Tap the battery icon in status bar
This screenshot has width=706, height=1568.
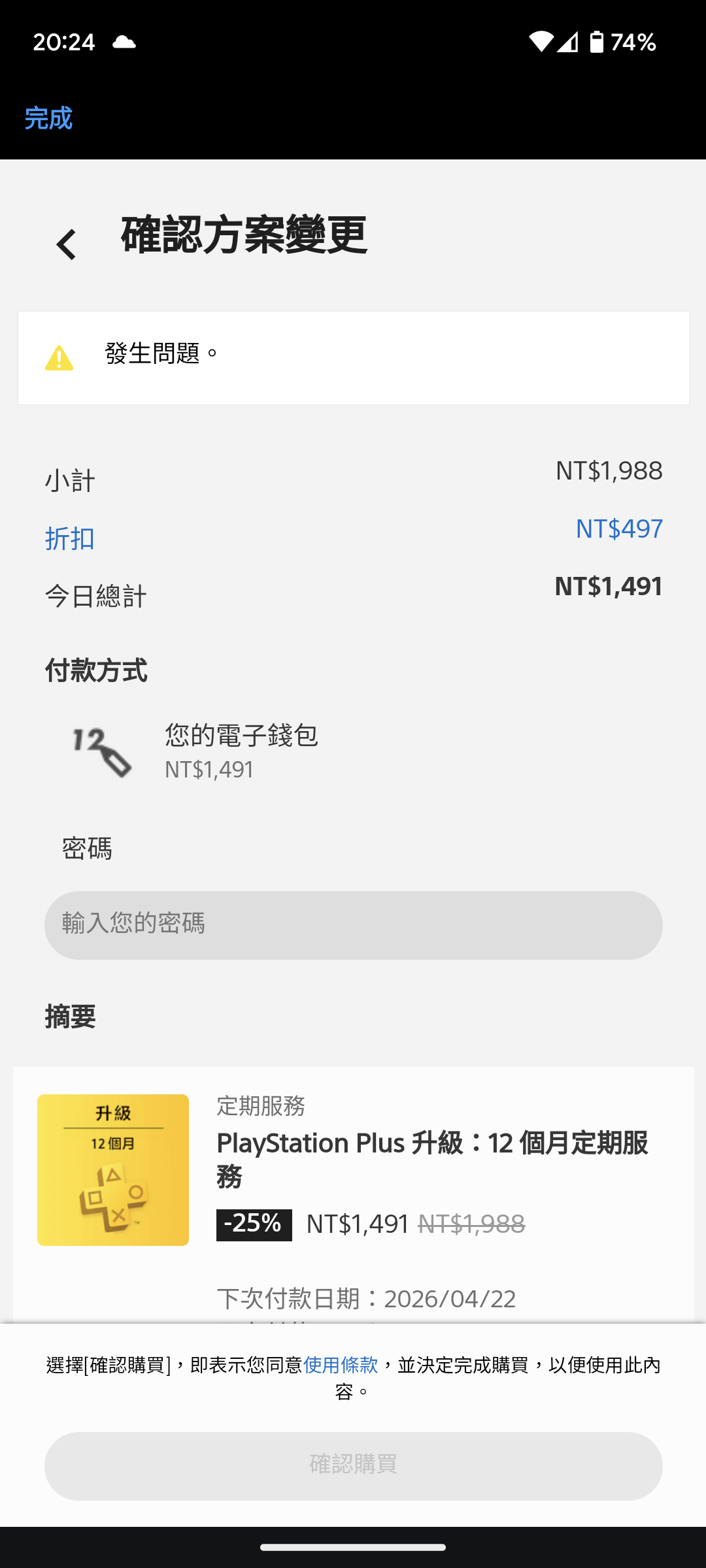coord(596,42)
